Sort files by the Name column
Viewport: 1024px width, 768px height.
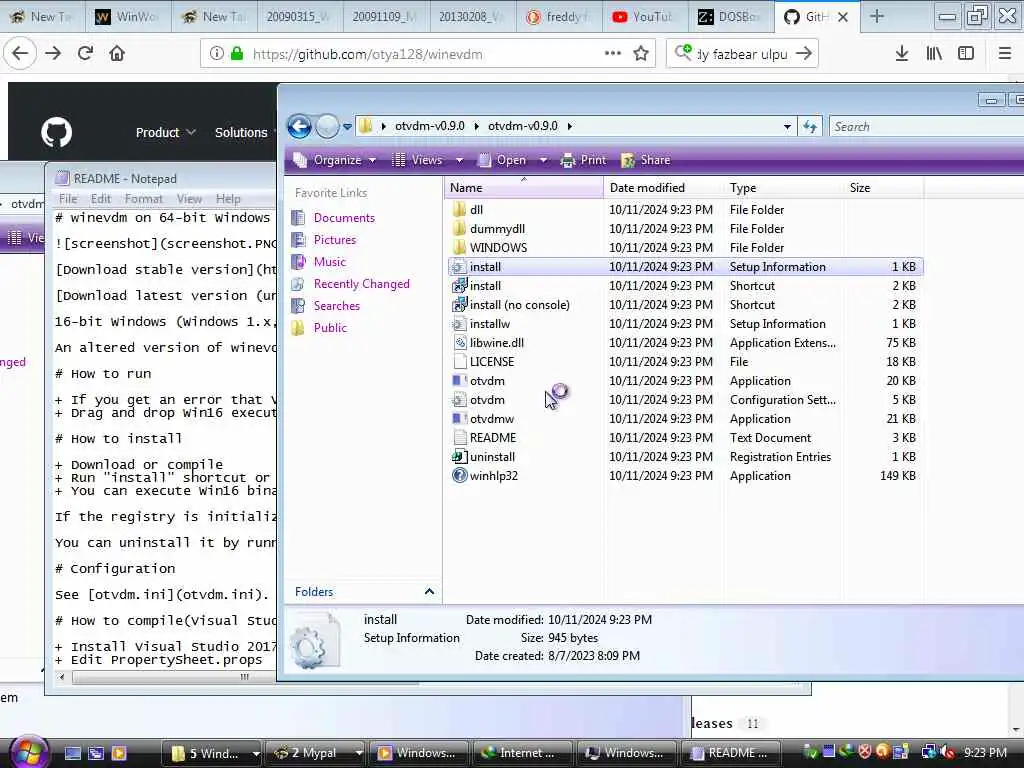tap(524, 187)
